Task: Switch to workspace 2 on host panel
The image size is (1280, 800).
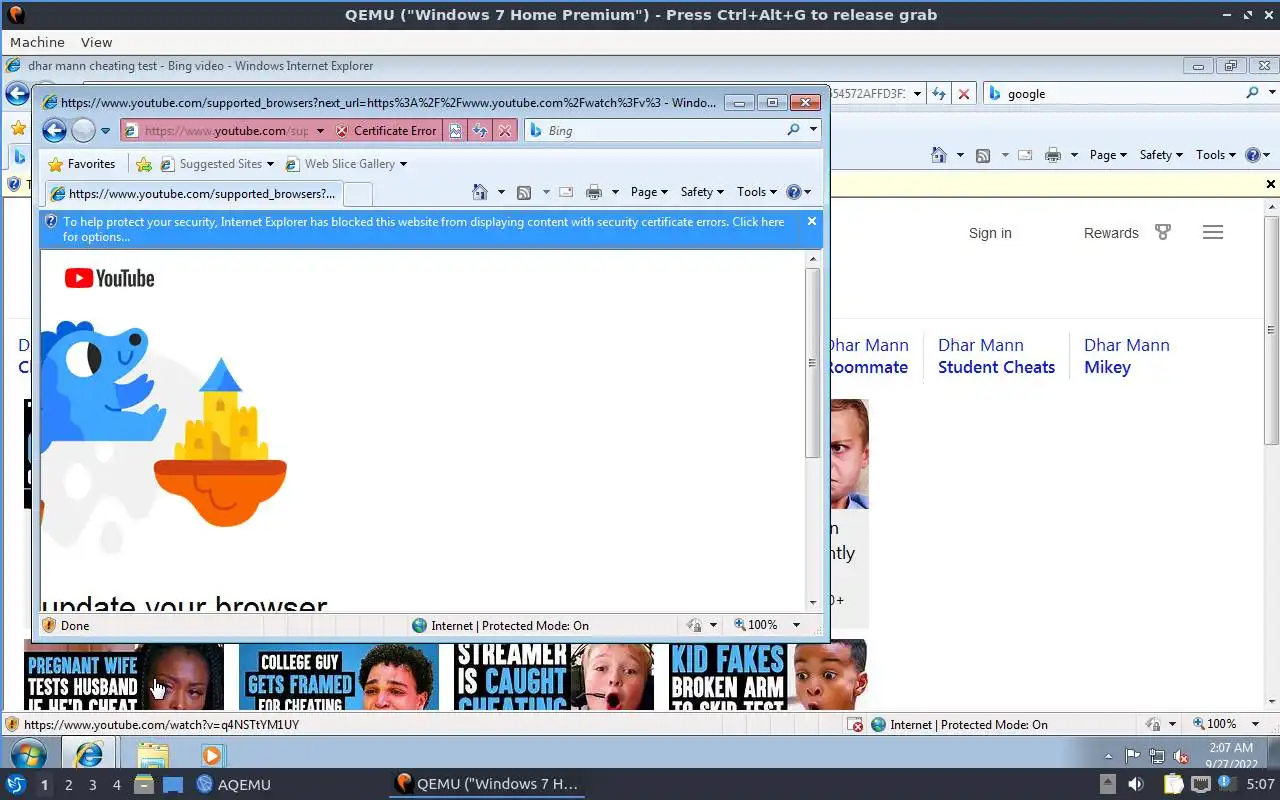Action: point(68,785)
